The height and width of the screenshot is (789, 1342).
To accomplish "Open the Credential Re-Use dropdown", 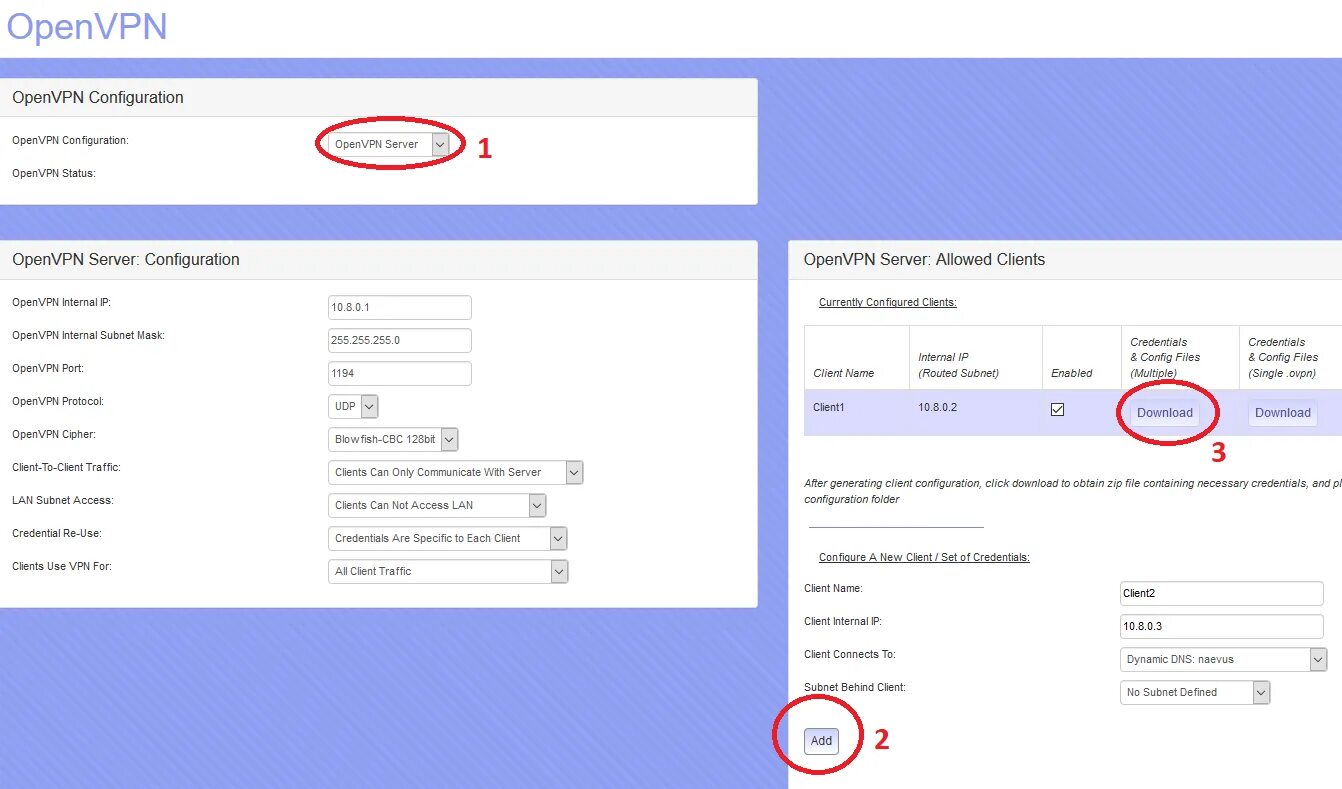I will point(448,538).
